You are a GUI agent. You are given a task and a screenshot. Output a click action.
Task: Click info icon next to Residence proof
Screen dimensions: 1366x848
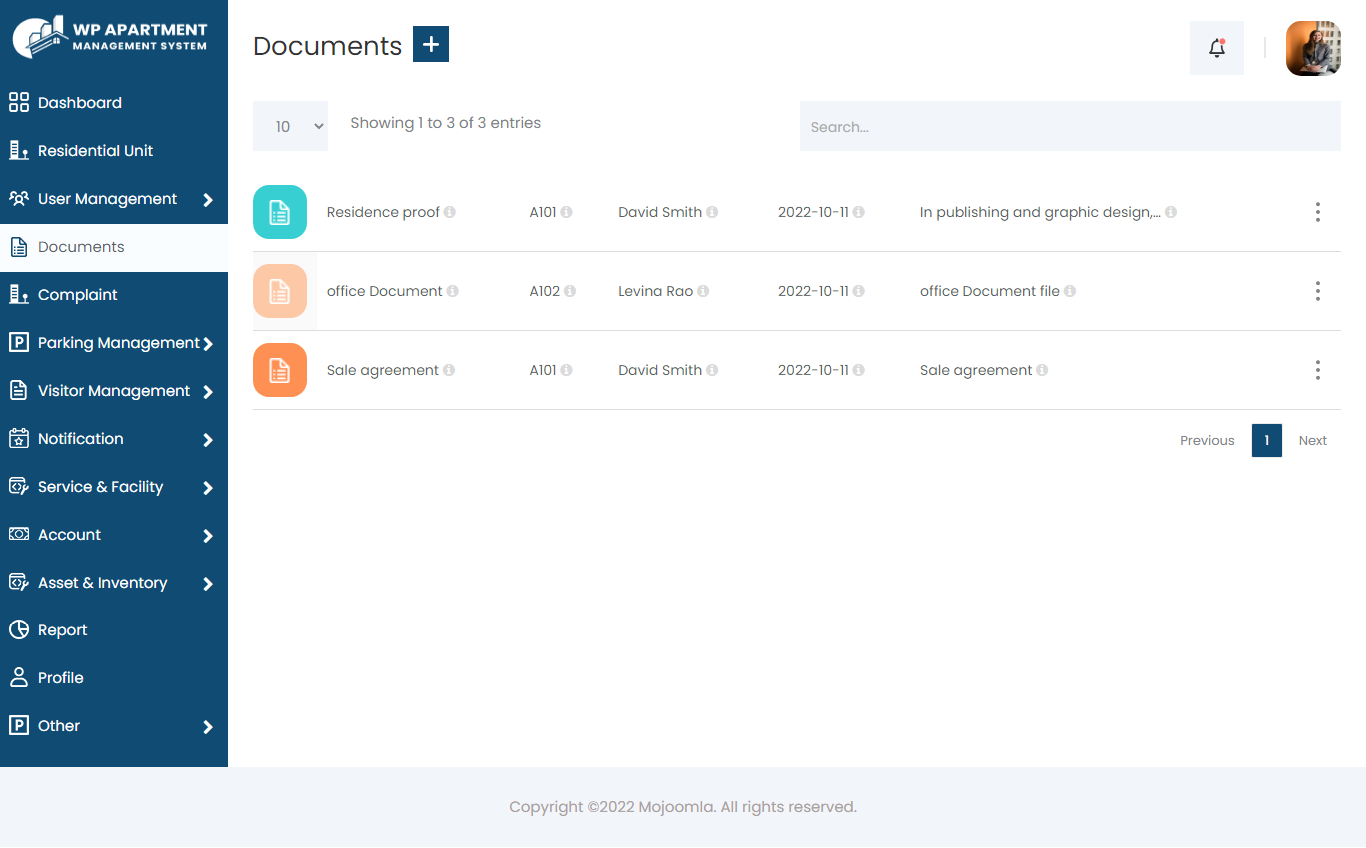pos(450,212)
